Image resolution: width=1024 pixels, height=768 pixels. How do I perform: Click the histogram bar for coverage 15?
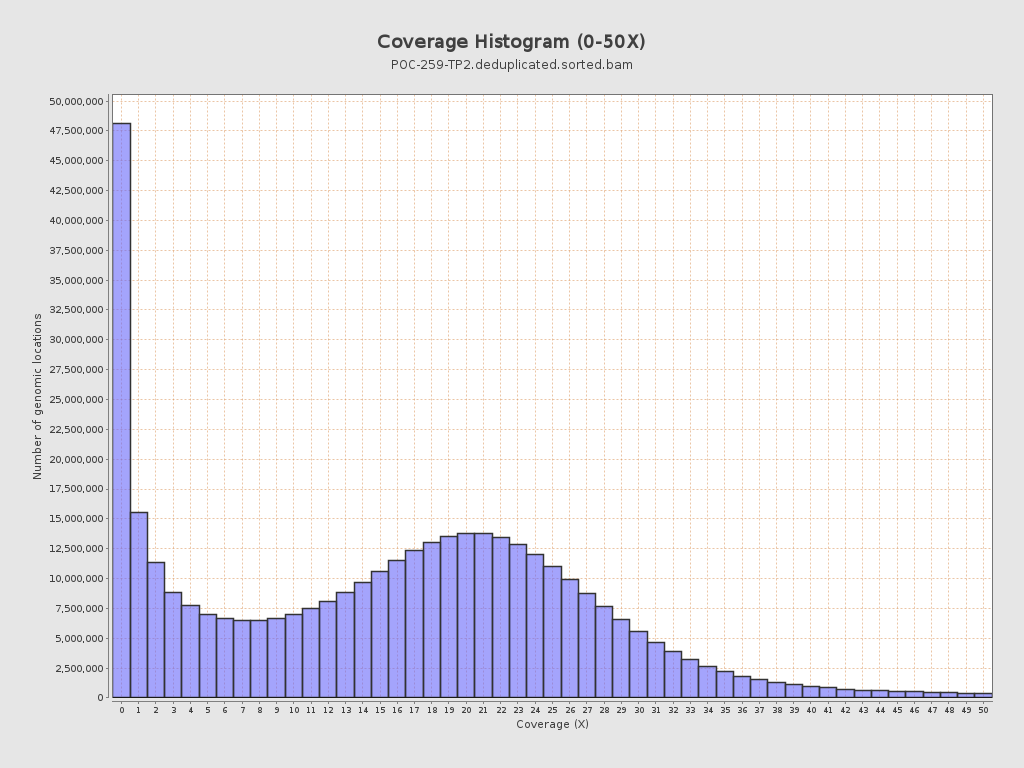tap(380, 635)
